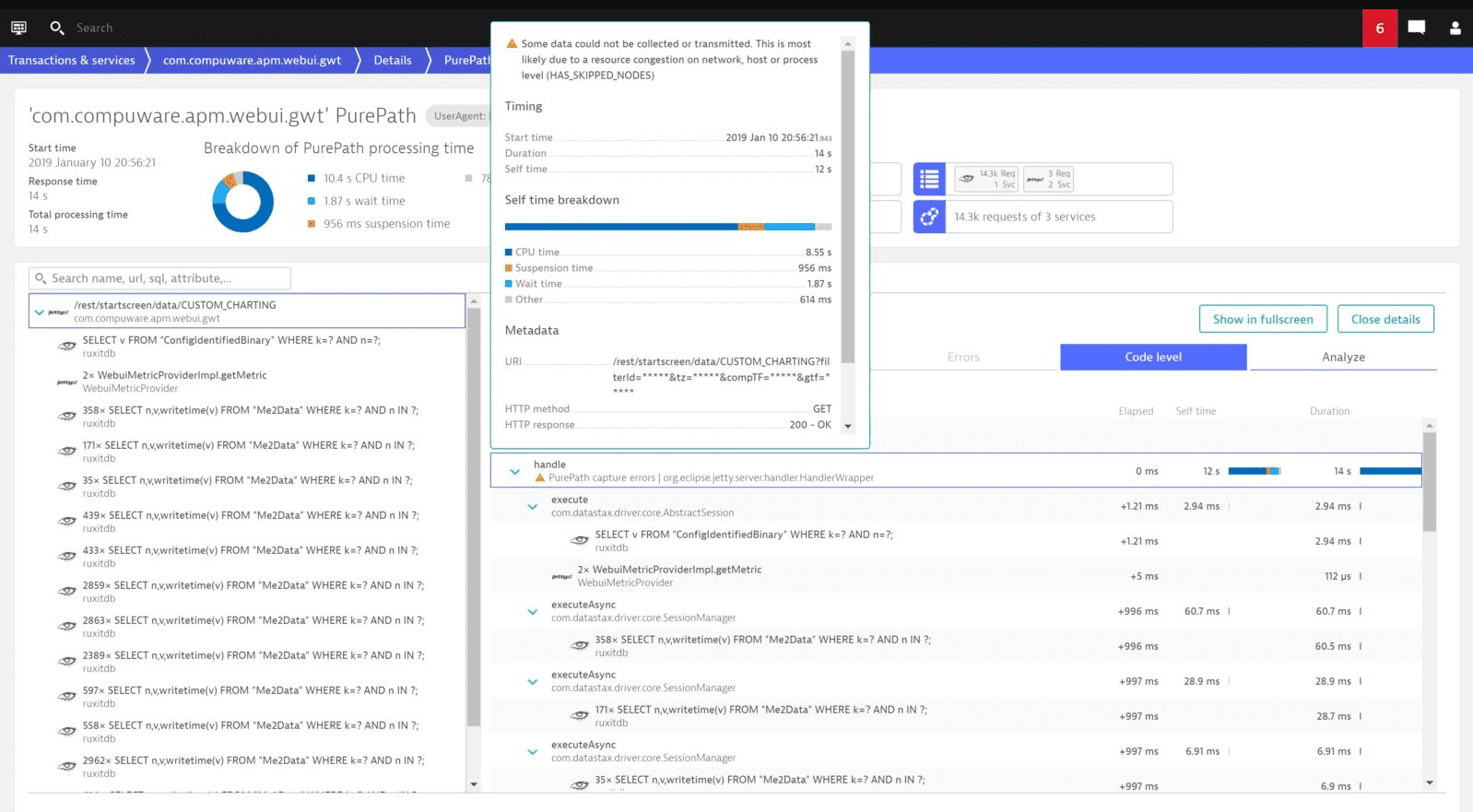Switch to the Analyze tab
1473x812 pixels.
pyautogui.click(x=1343, y=357)
